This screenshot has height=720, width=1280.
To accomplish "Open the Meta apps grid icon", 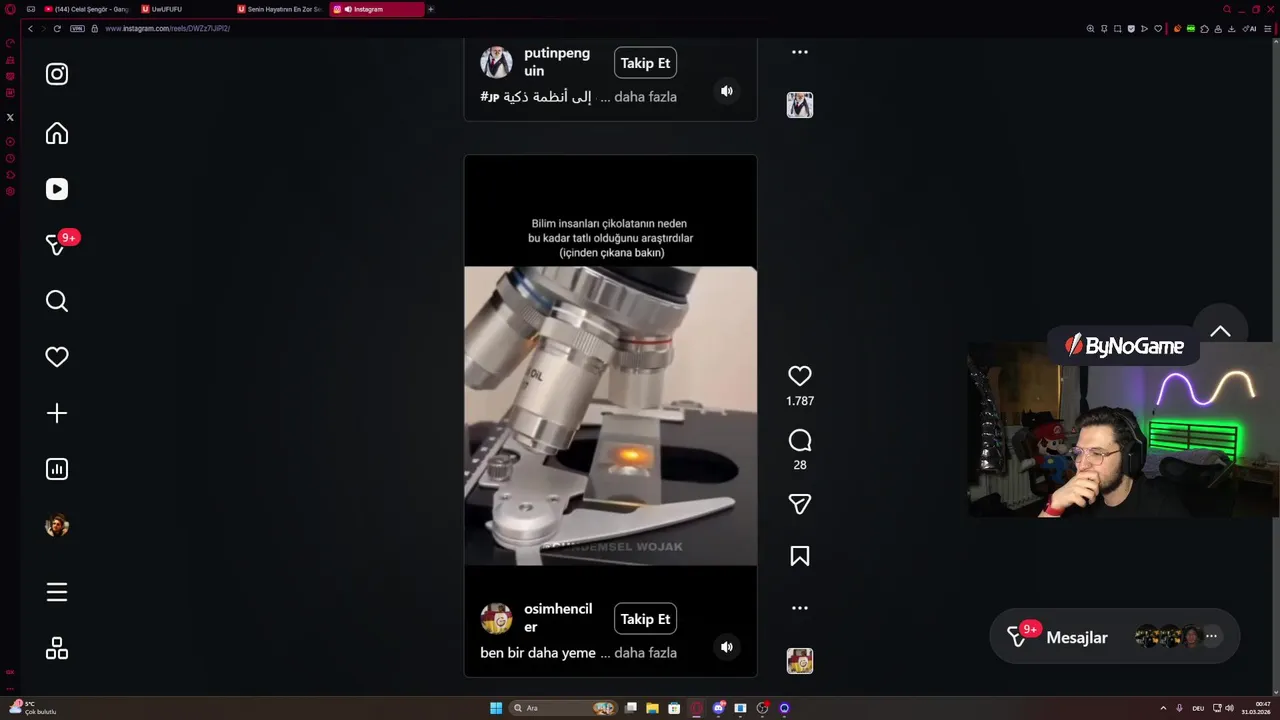I will [57, 648].
